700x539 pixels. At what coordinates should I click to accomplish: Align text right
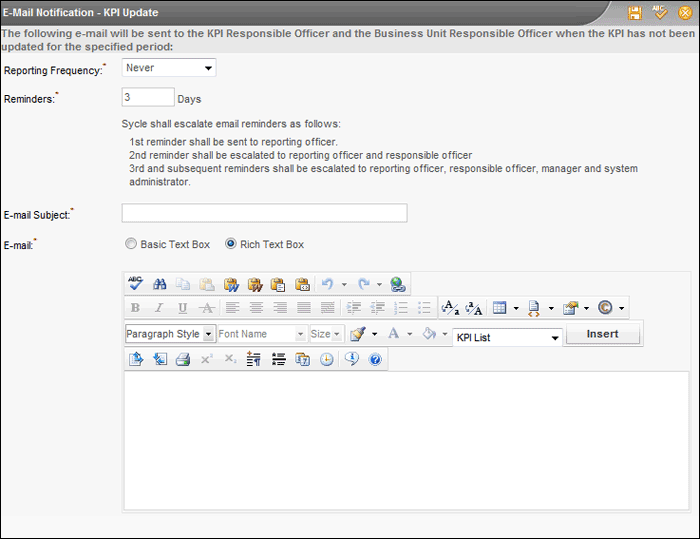[x=280, y=308]
